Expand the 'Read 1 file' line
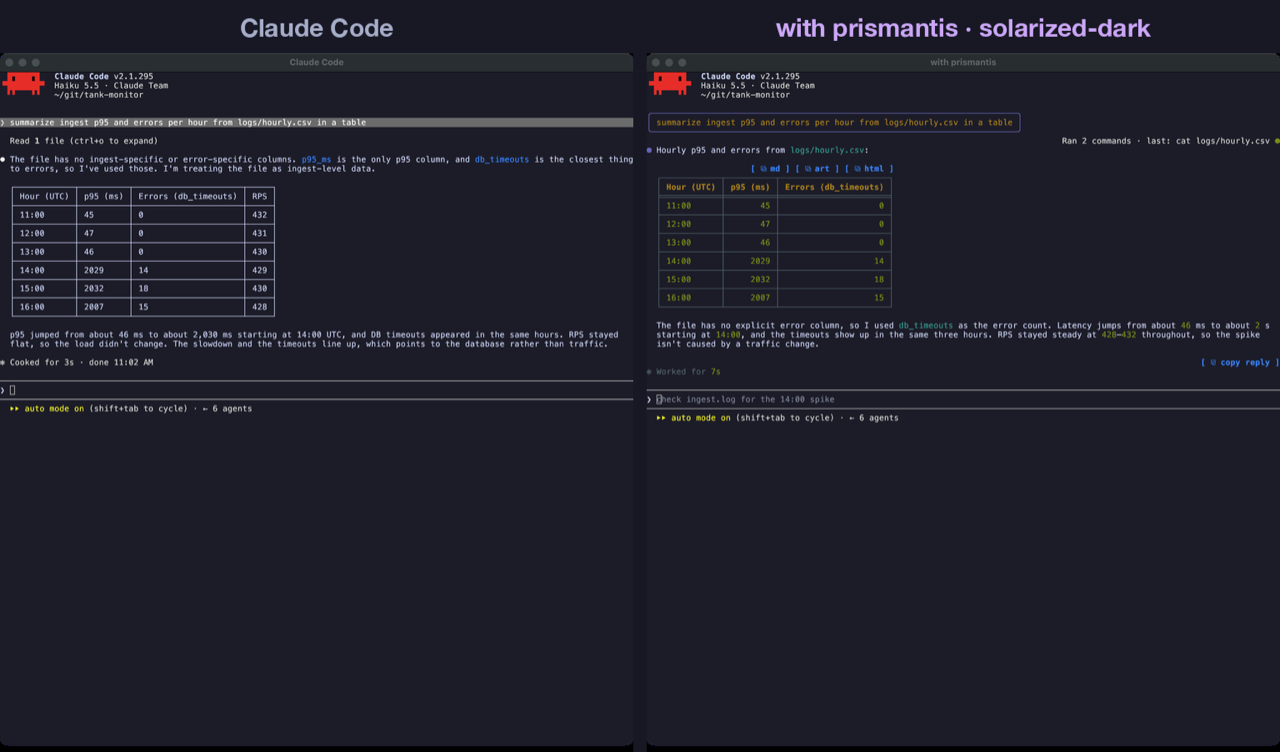 point(84,141)
